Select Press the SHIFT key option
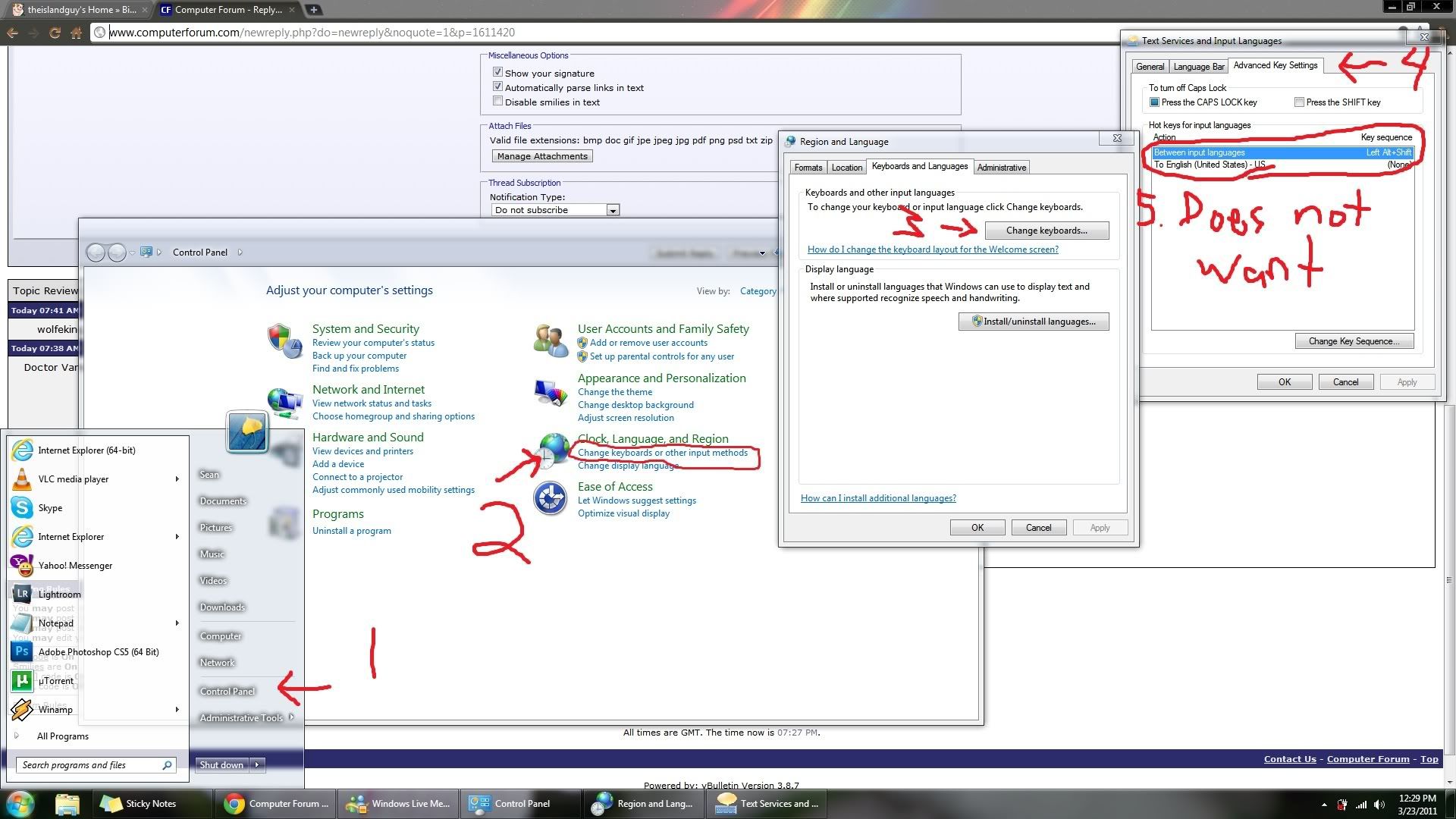Image resolution: width=1456 pixels, height=819 pixels. [1299, 102]
